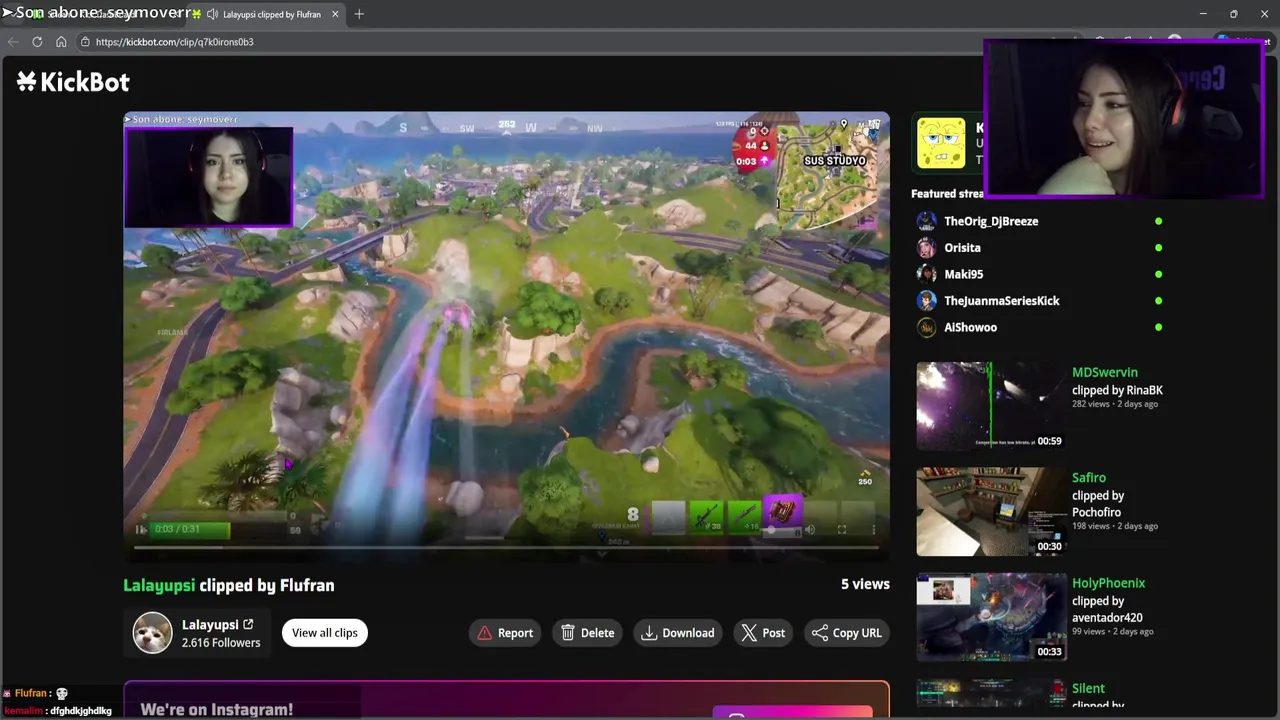Image resolution: width=1280 pixels, height=720 pixels.
Task: Click the KickBot logo
Action: pyautogui.click(x=73, y=82)
